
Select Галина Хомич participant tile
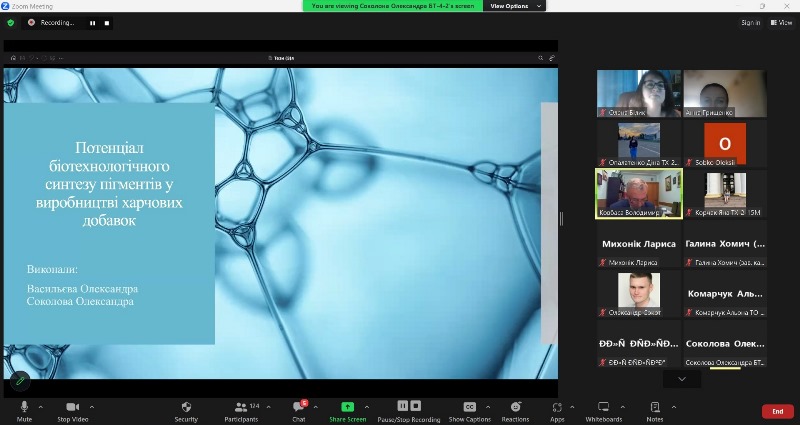pyautogui.click(x=725, y=244)
